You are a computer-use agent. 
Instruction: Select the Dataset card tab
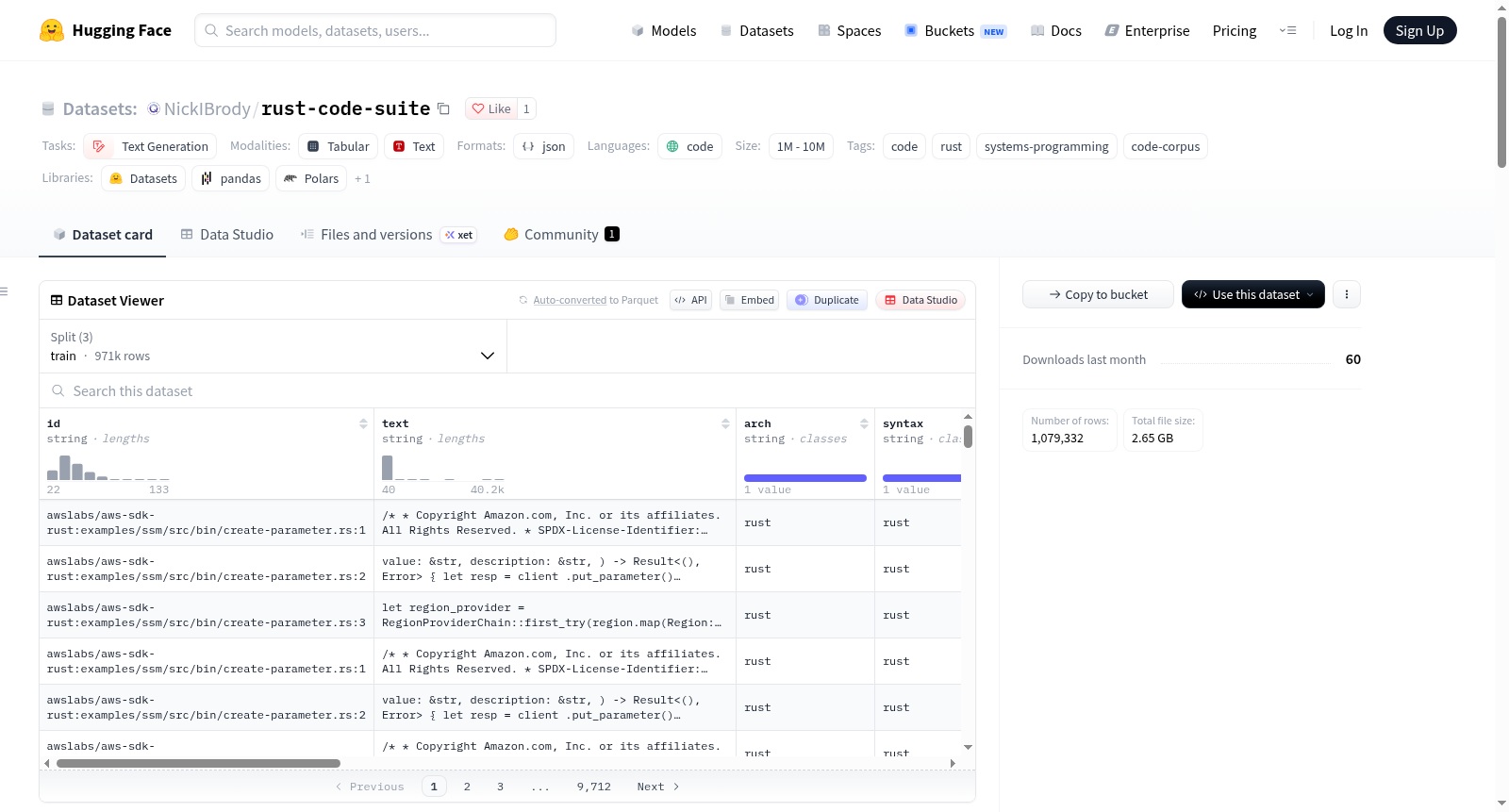click(103, 235)
